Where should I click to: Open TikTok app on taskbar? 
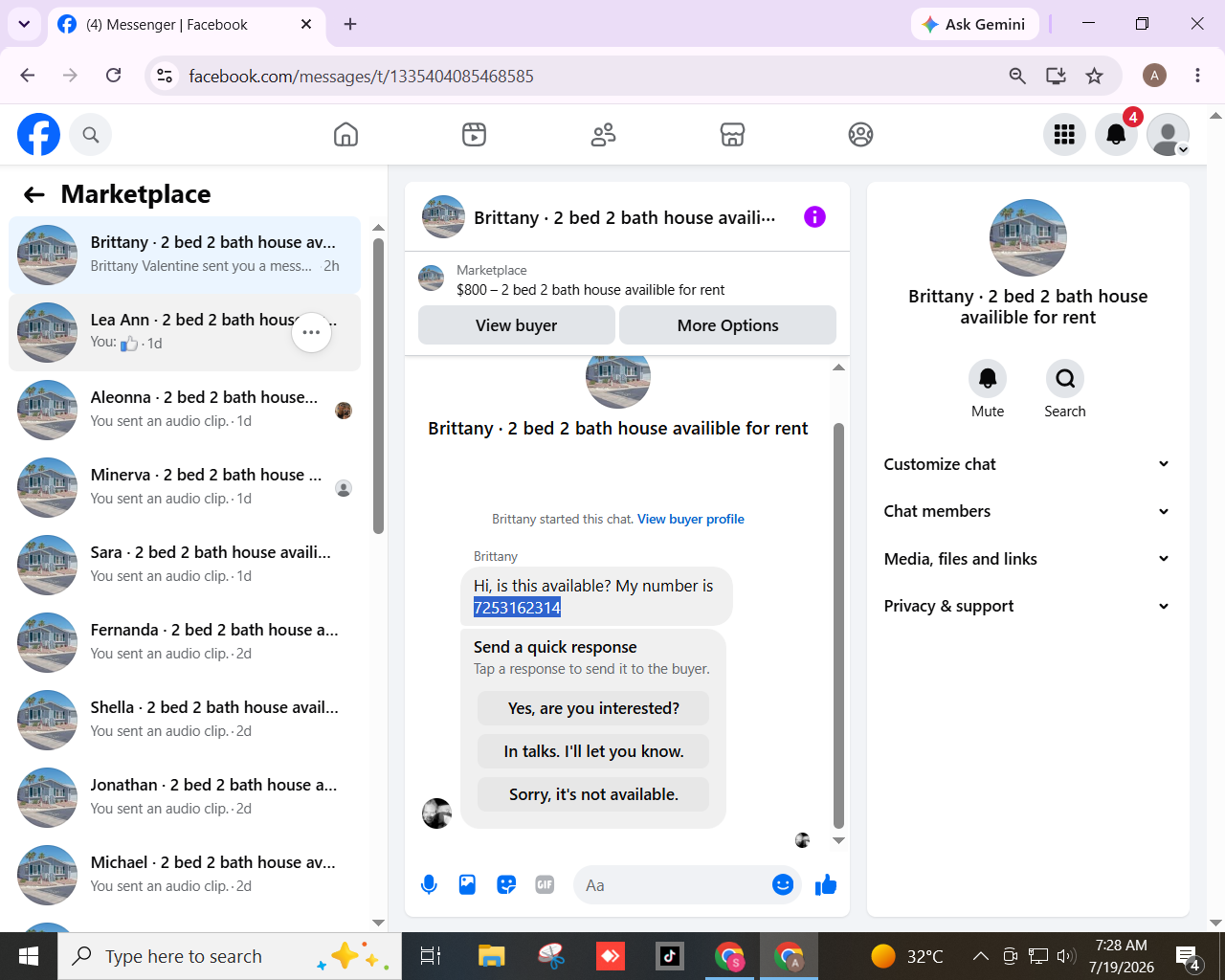point(669,956)
